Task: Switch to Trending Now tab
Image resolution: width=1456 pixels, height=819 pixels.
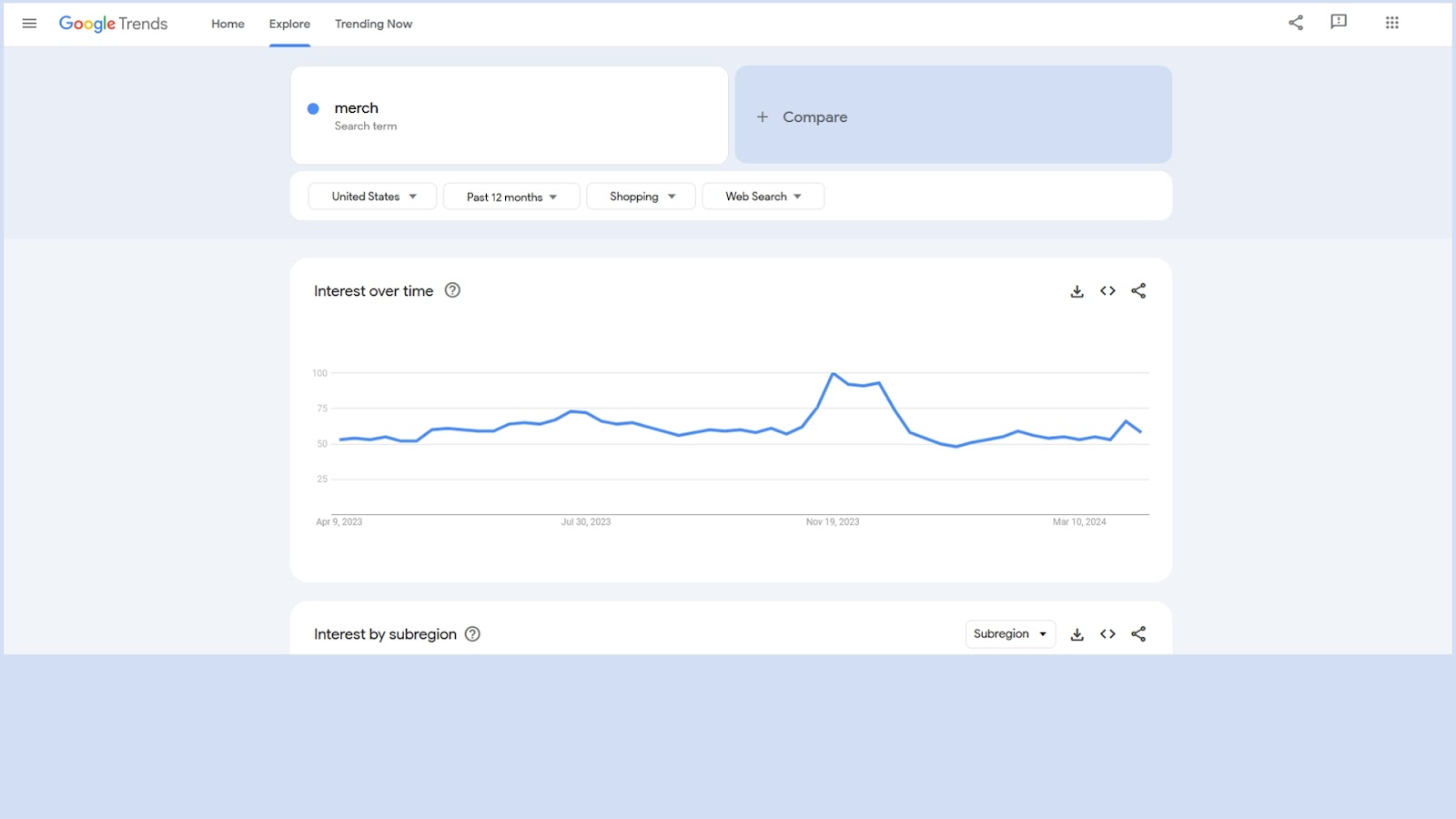Action: [x=373, y=24]
